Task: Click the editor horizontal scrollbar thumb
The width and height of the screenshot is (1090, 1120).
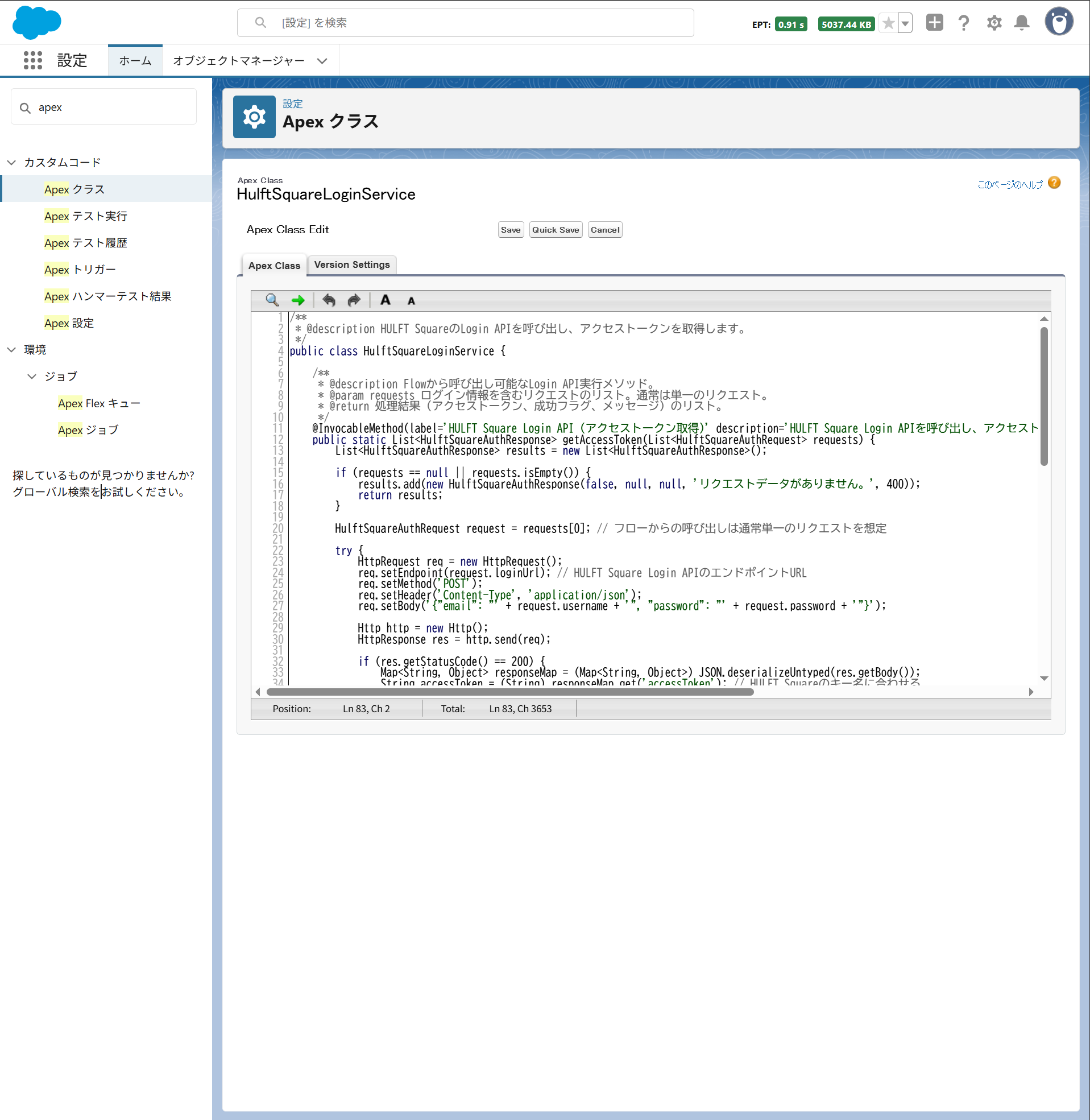Action: (x=510, y=692)
